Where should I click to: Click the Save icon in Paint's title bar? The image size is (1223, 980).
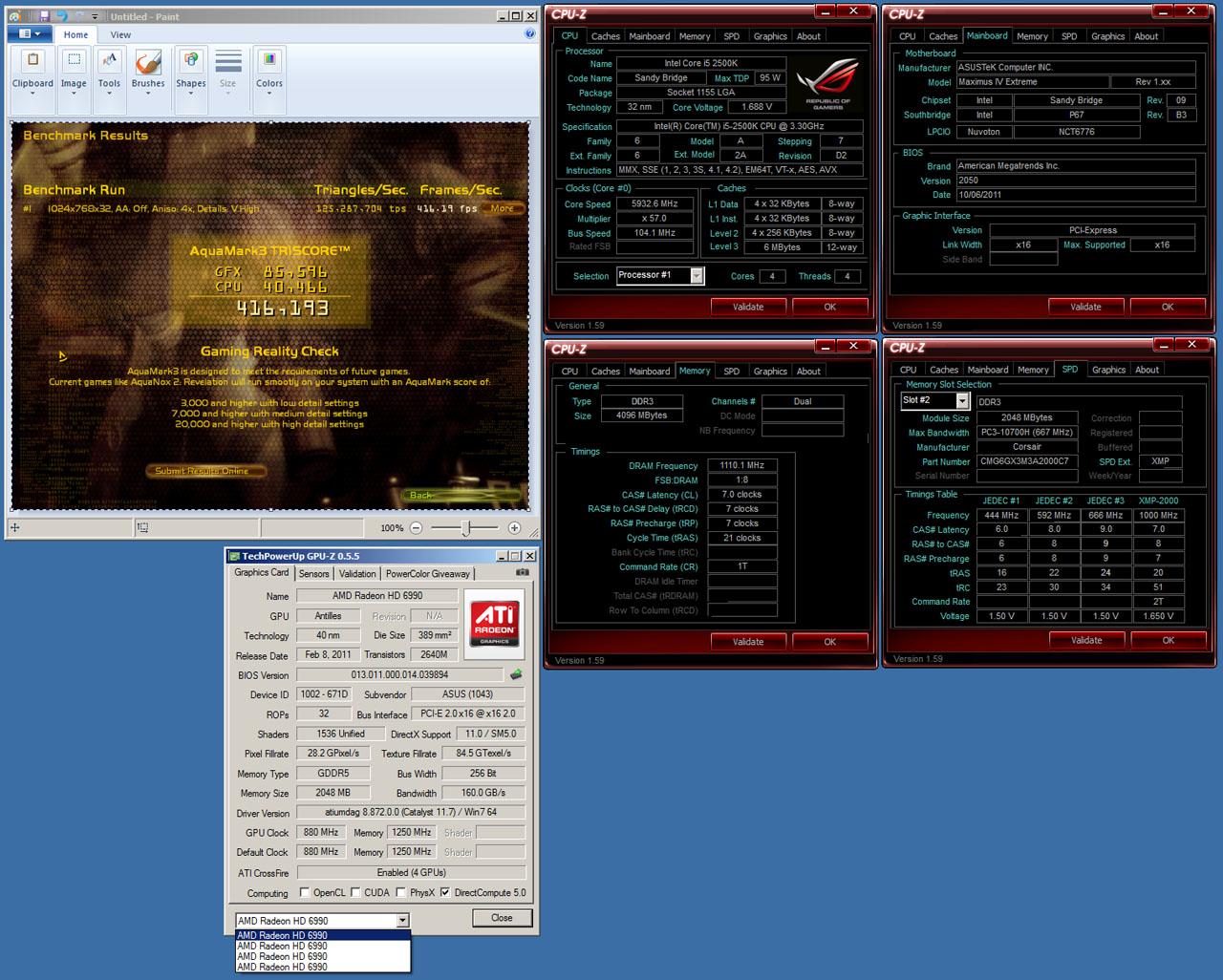tap(43, 16)
